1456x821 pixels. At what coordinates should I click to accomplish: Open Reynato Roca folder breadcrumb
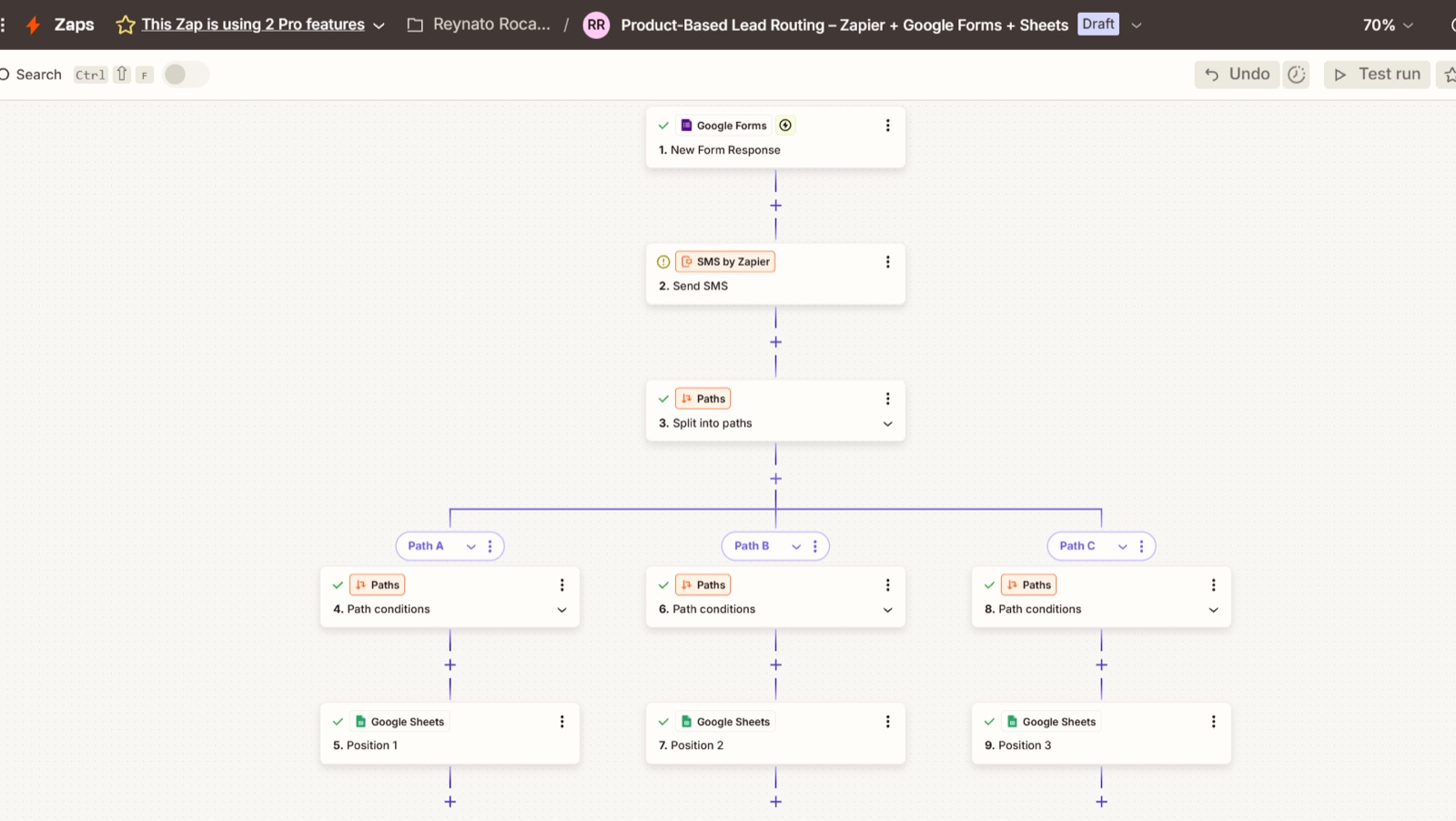coord(491,25)
